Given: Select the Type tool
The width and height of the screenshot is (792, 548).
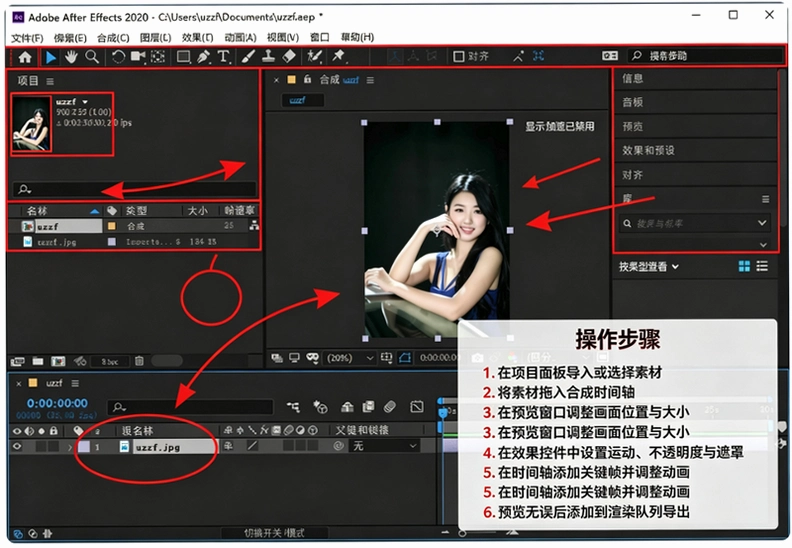Looking at the screenshot, I should click(223, 57).
